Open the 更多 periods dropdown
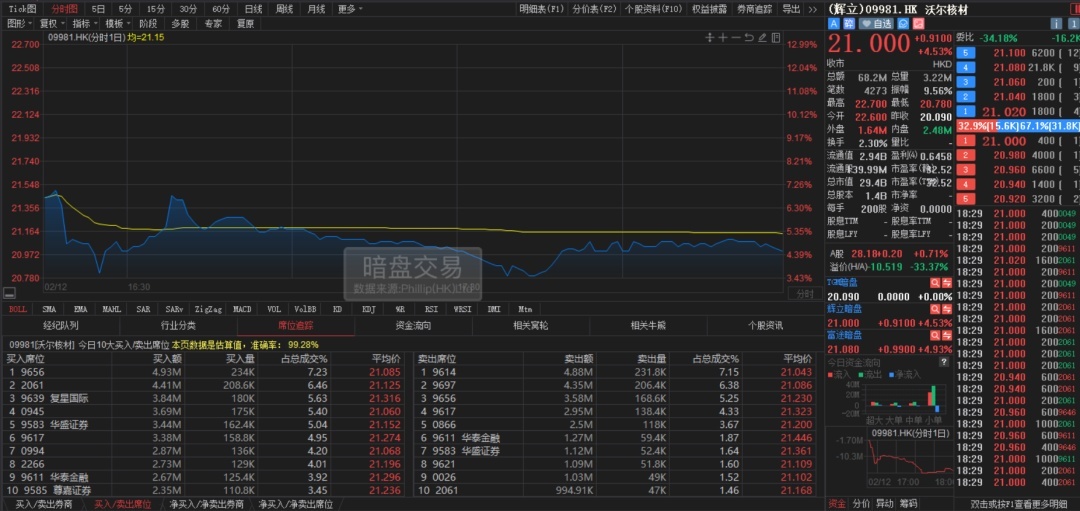The image size is (1080, 511). click(x=351, y=9)
